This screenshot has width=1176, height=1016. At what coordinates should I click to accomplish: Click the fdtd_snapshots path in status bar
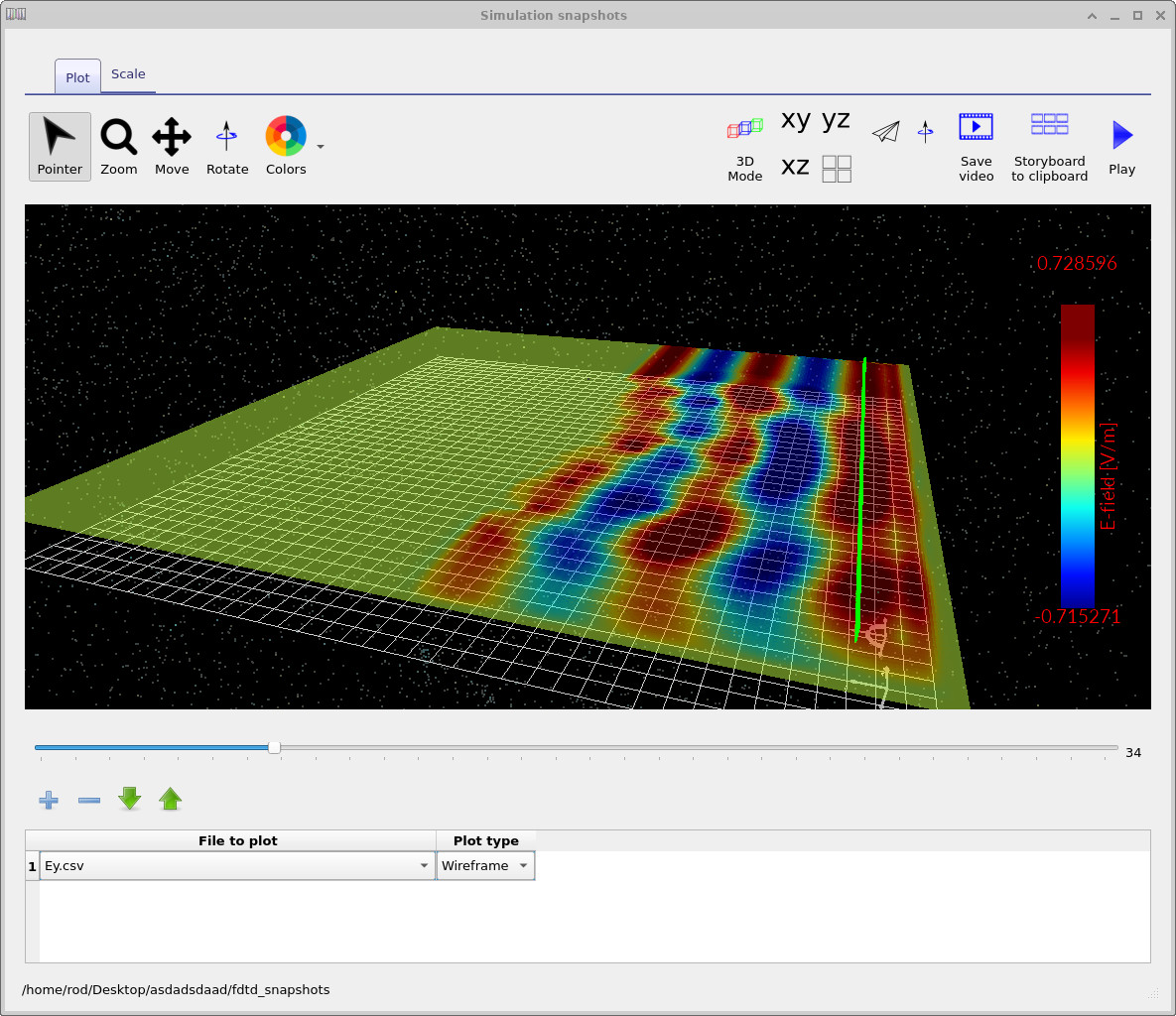click(x=176, y=990)
